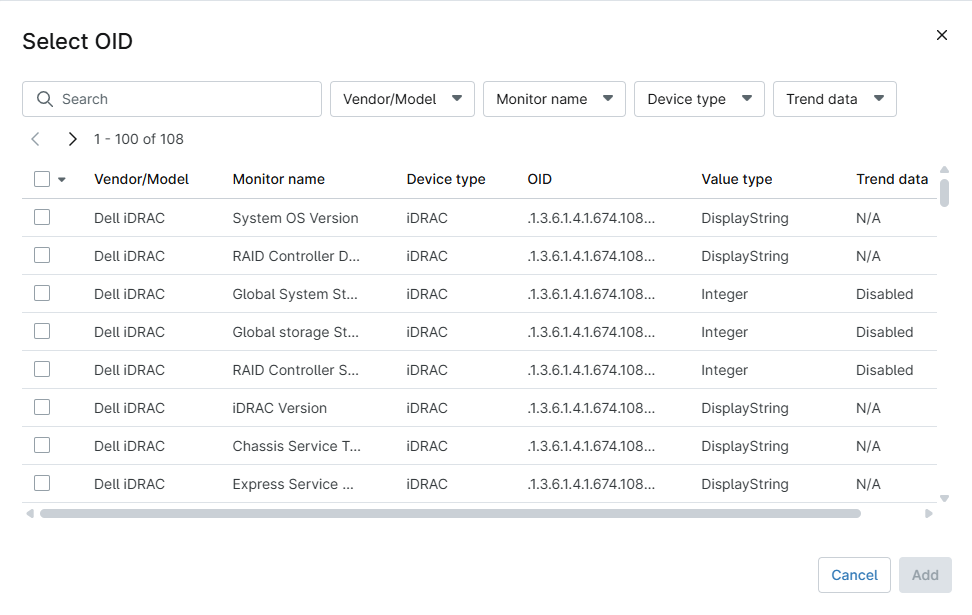Screen dimensions: 972x615
Task: Click the horizontal scrollbar left arrow
Action: pos(30,513)
